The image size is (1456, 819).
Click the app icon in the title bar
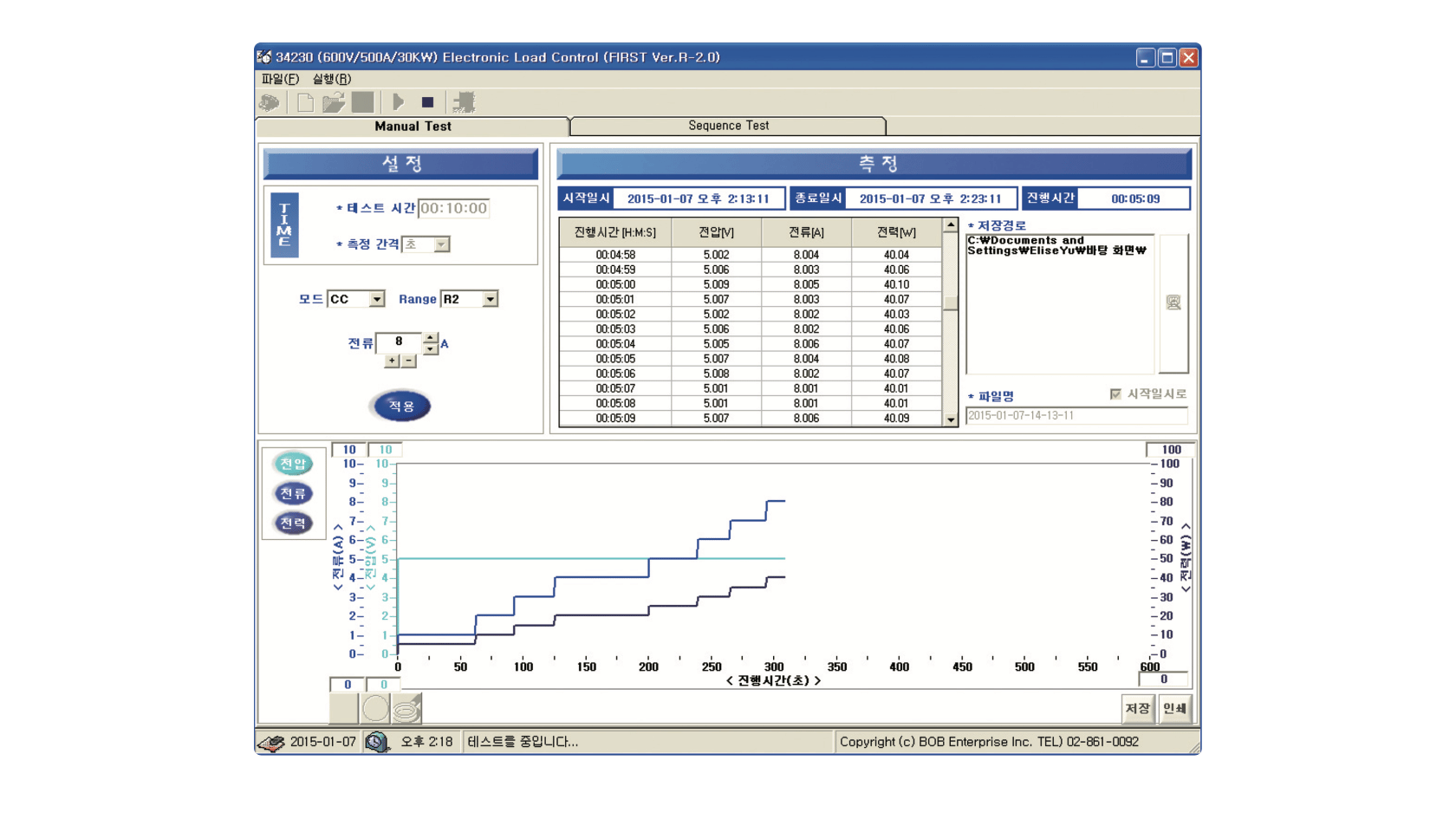pos(264,57)
